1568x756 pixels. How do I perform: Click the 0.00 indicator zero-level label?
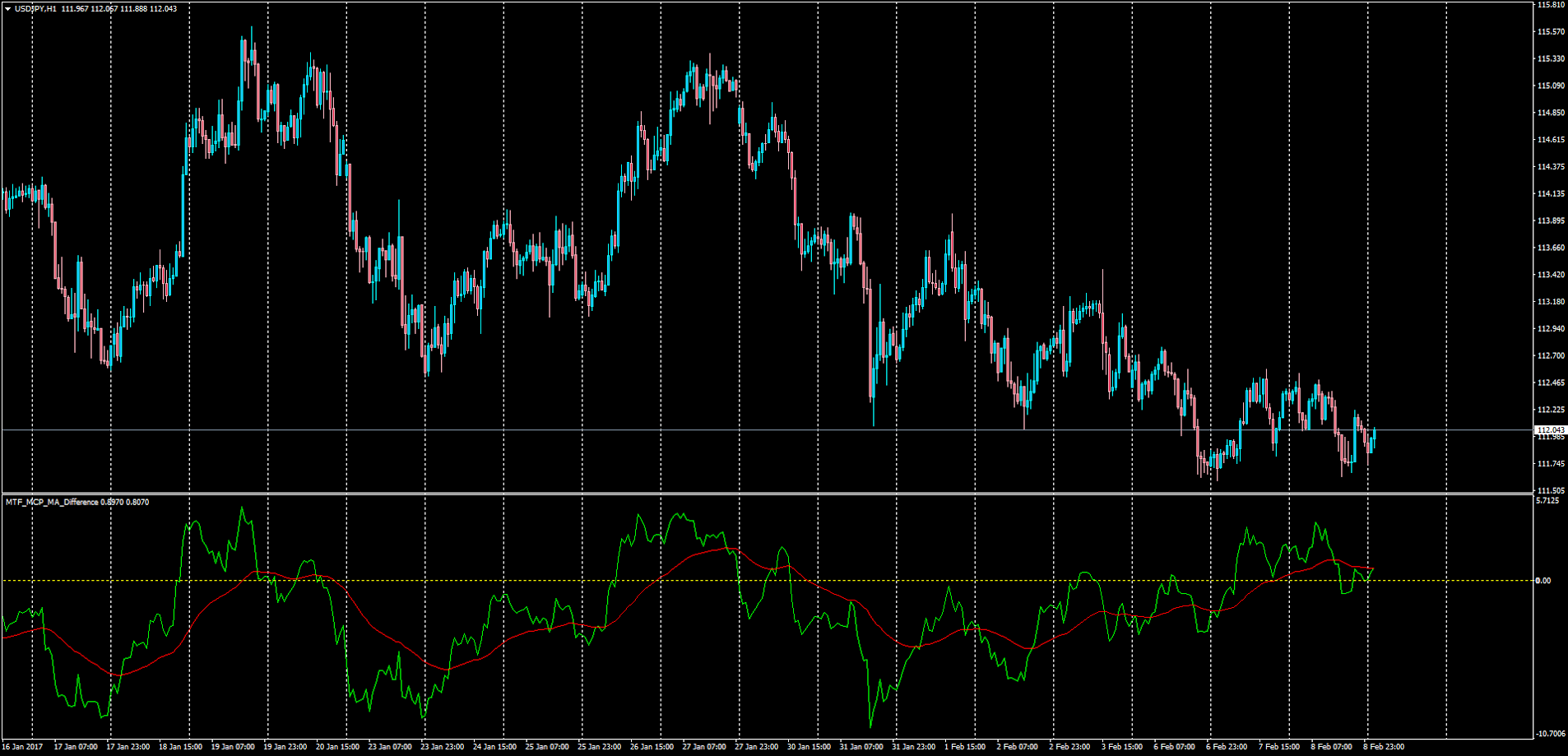point(1543,581)
